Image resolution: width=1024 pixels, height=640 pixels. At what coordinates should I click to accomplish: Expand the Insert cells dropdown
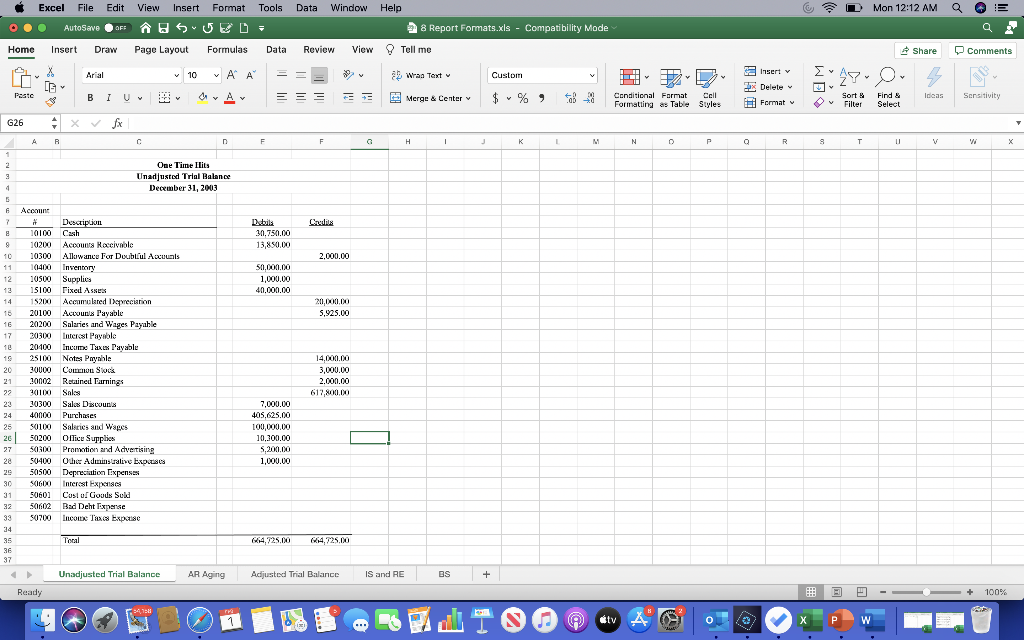coord(788,71)
